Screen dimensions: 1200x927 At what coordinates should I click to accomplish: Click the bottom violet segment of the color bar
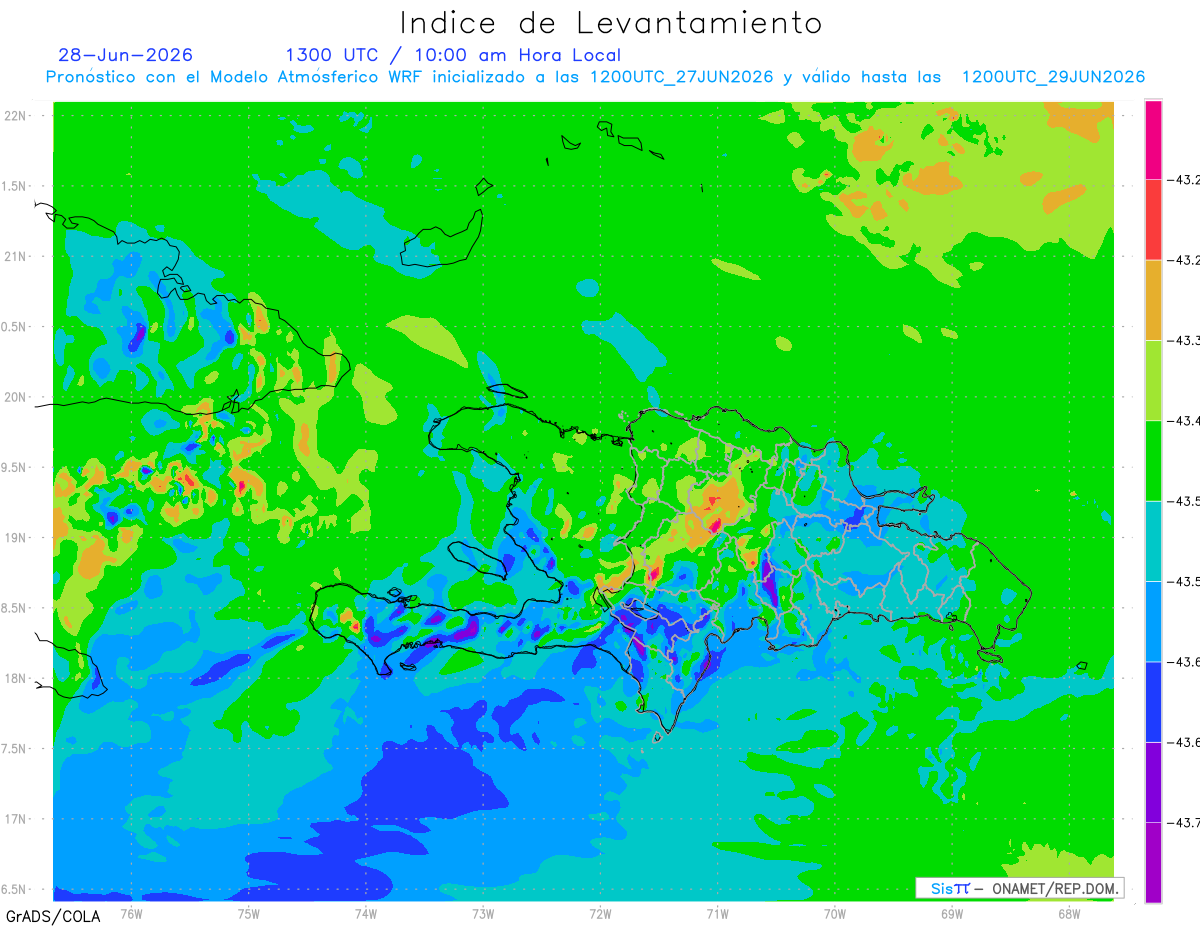pyautogui.click(x=1153, y=862)
